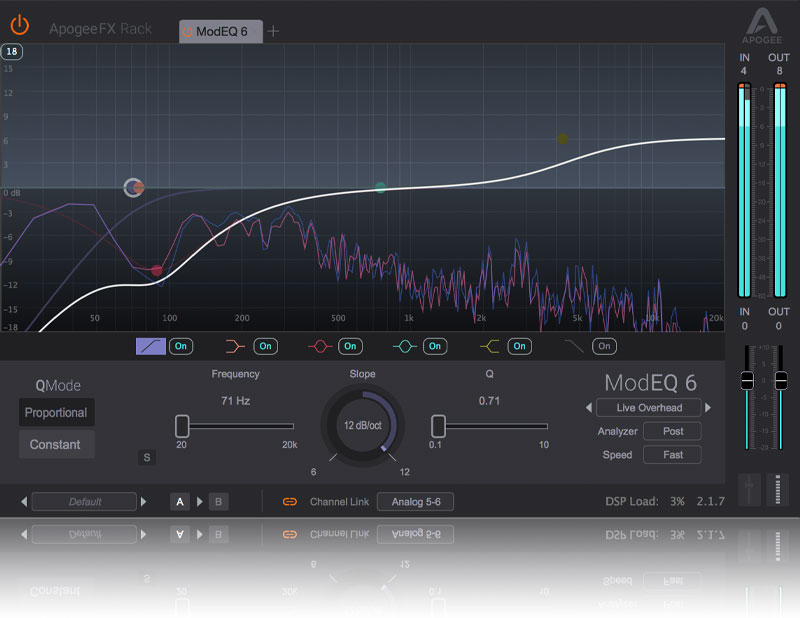Click the yellow high shelf EQ node

click(x=563, y=139)
